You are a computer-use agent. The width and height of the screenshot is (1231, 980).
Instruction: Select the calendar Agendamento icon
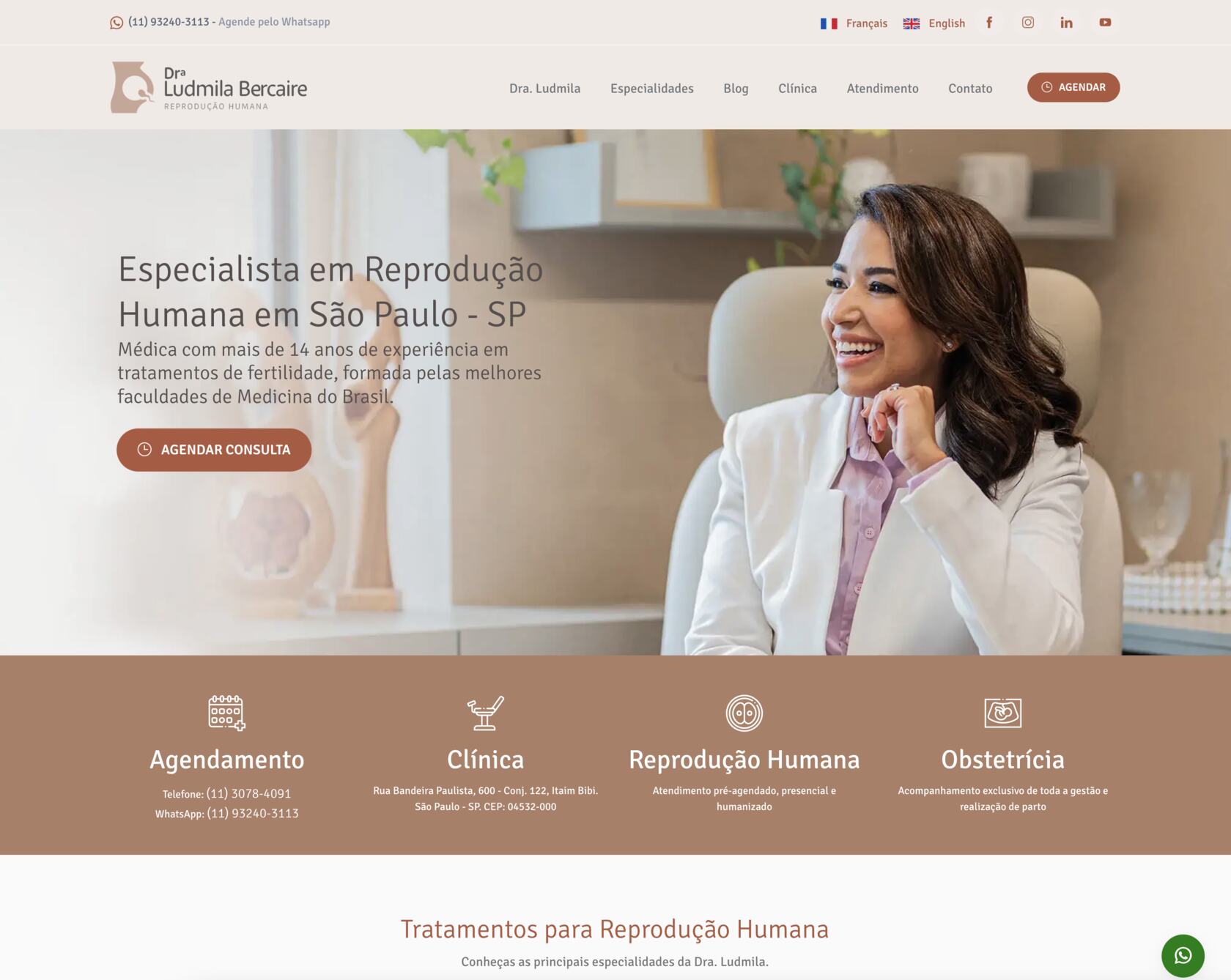pyautogui.click(x=226, y=713)
